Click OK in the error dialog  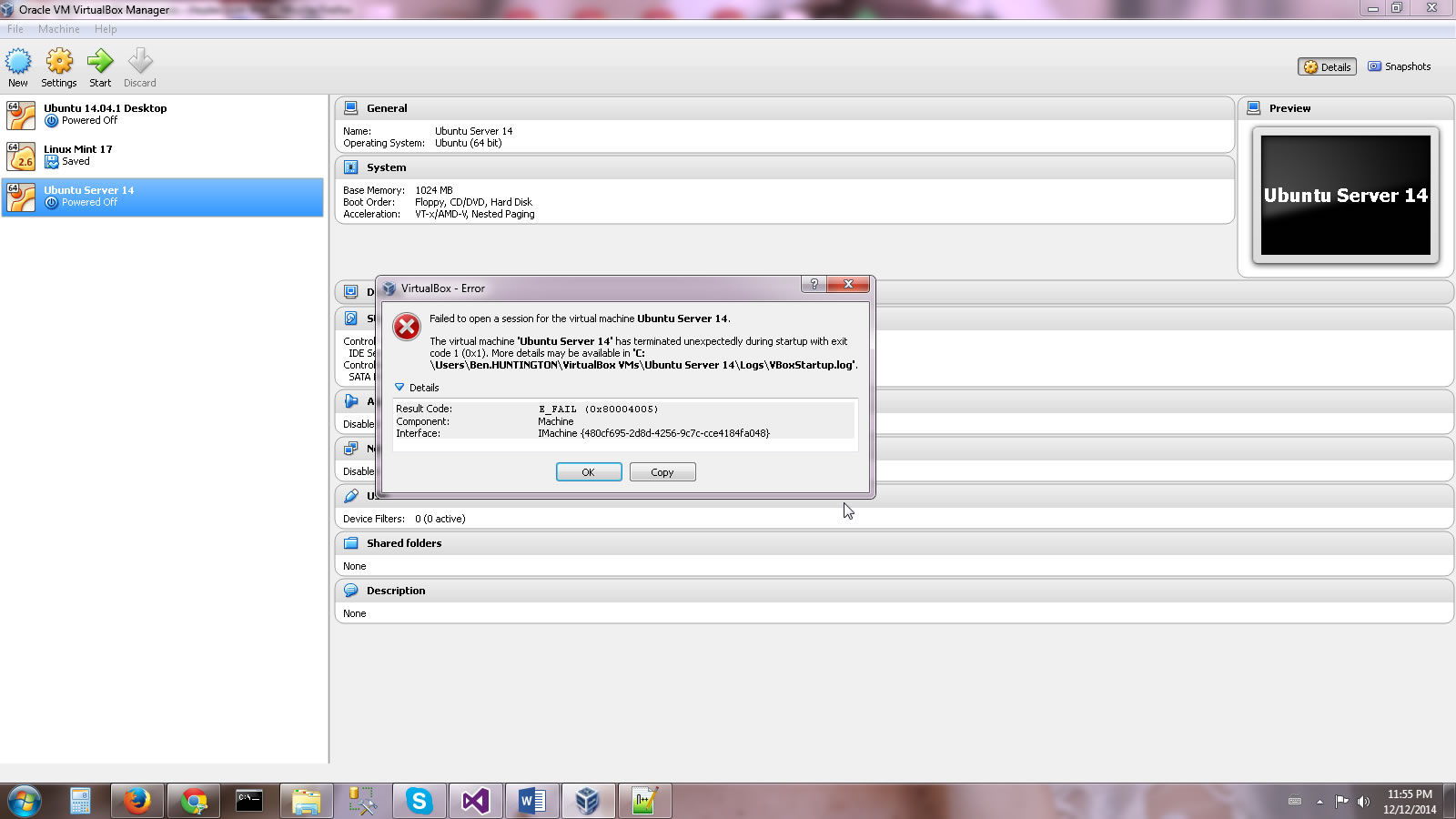589,472
